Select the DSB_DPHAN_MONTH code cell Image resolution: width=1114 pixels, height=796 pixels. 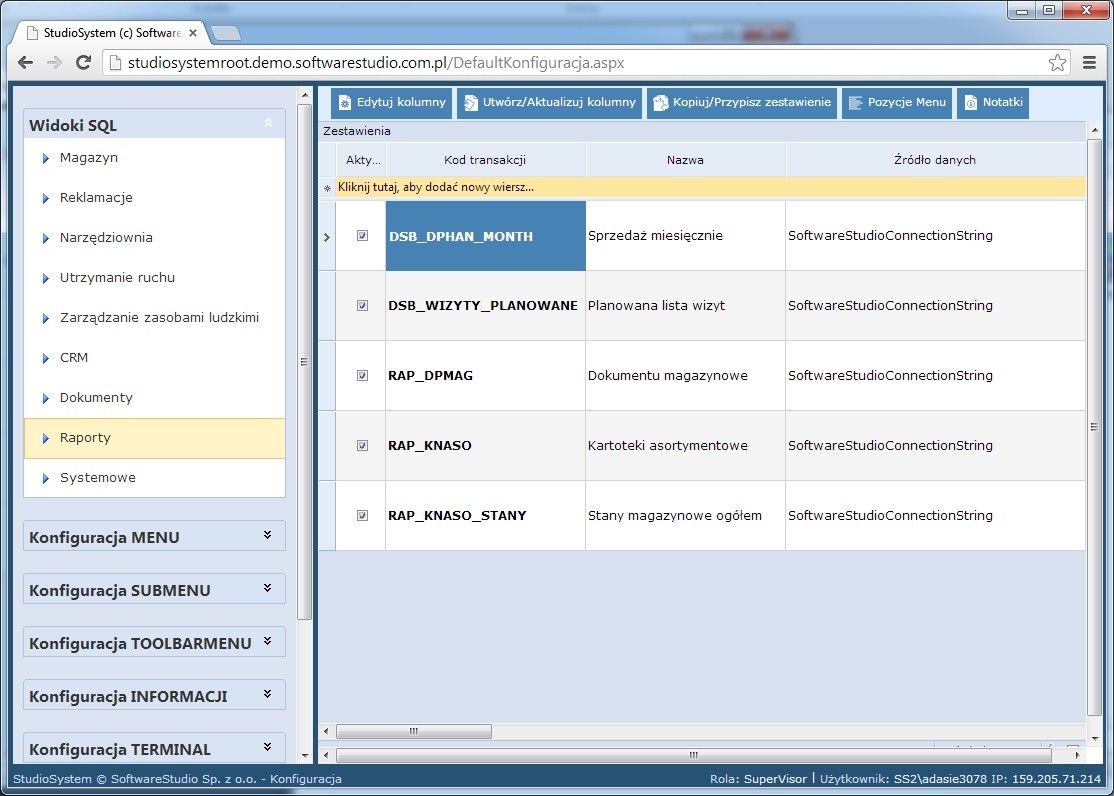(486, 236)
